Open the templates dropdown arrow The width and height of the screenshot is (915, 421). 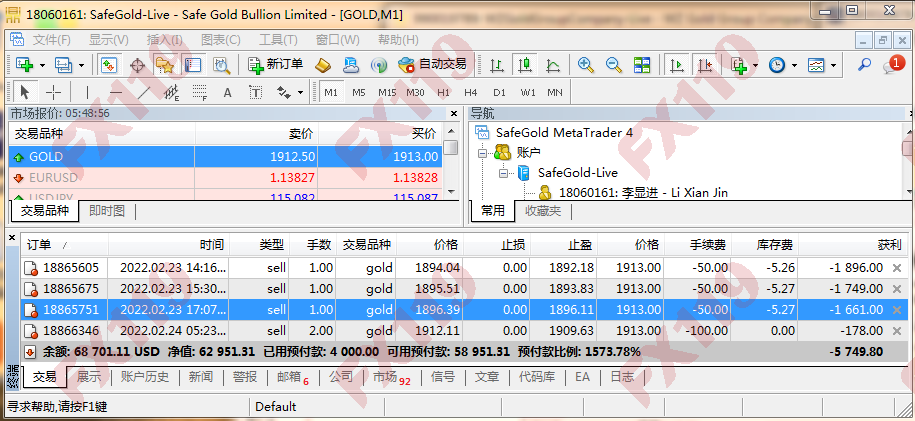click(833, 65)
